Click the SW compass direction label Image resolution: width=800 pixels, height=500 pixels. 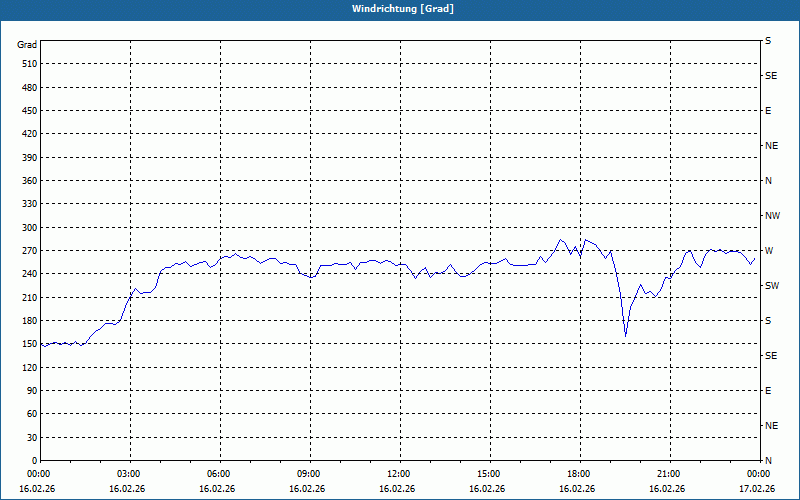point(772,286)
